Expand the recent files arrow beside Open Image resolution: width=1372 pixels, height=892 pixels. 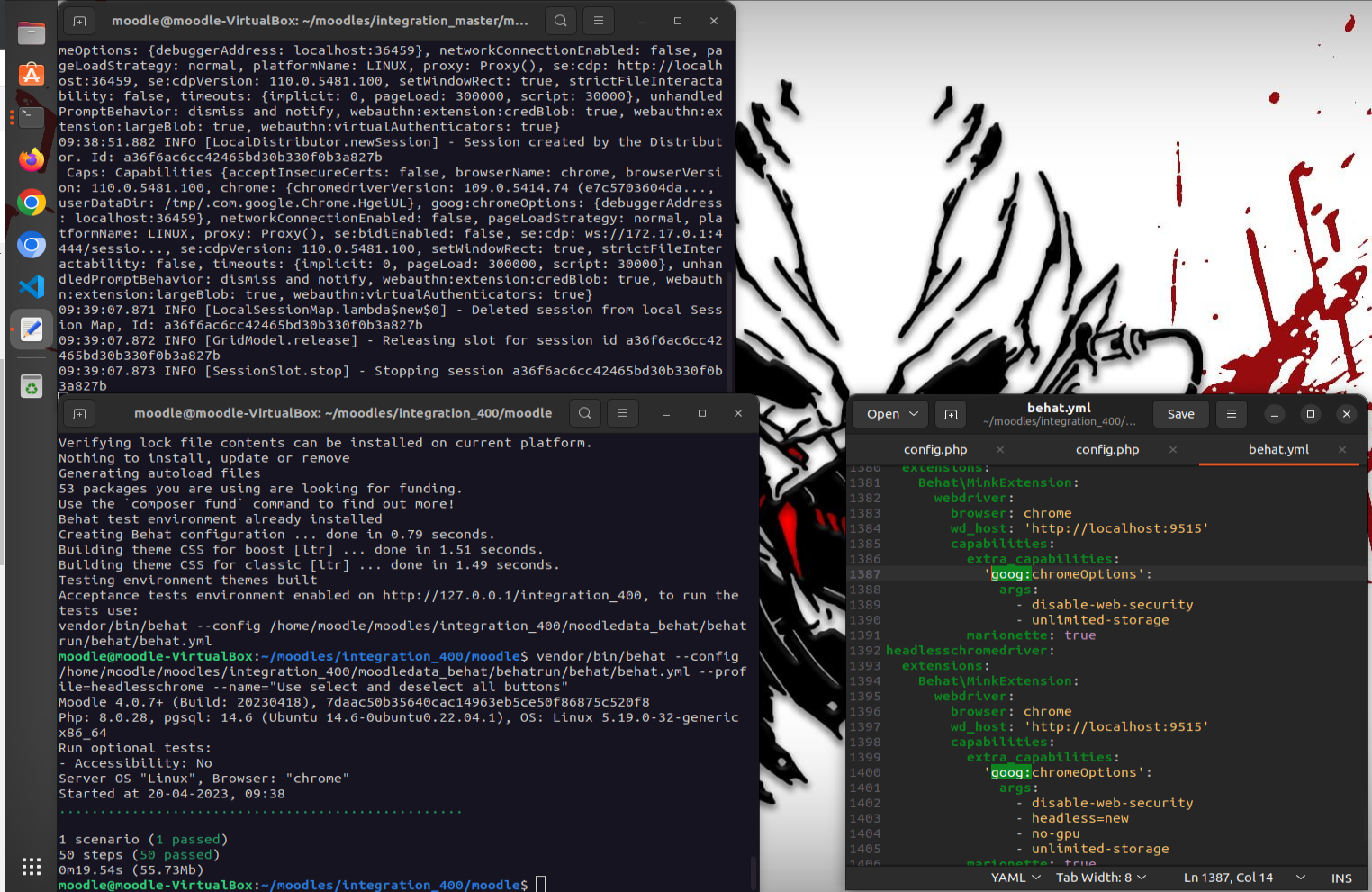click(915, 414)
